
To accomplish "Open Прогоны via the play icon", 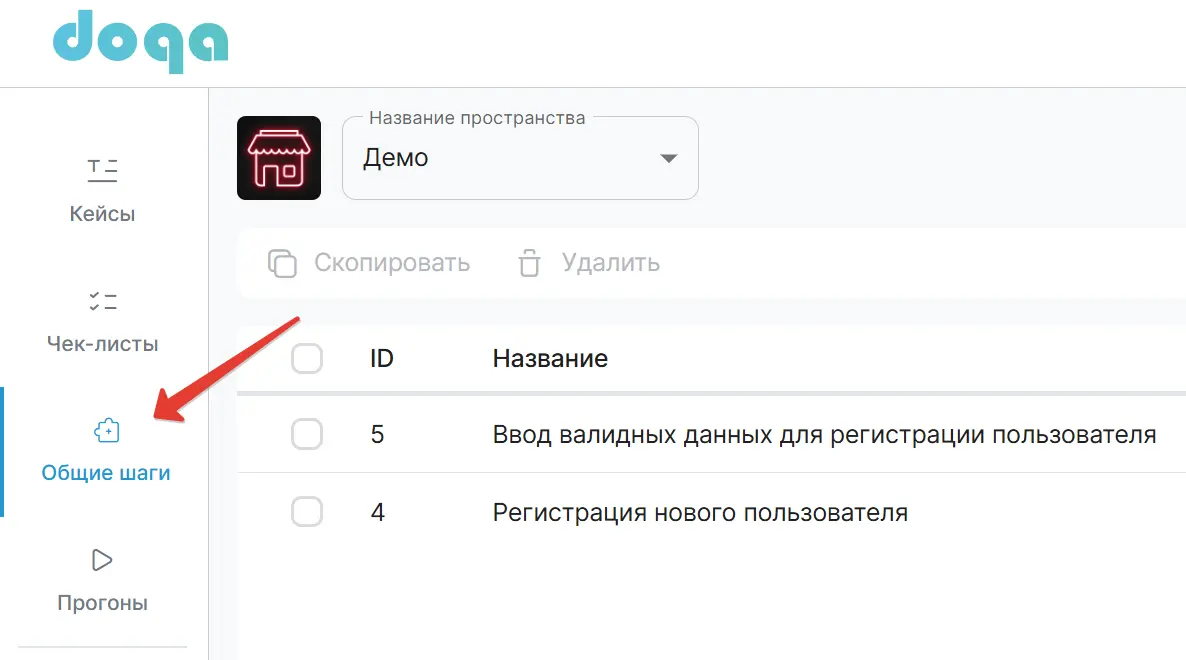I will tap(101, 560).
